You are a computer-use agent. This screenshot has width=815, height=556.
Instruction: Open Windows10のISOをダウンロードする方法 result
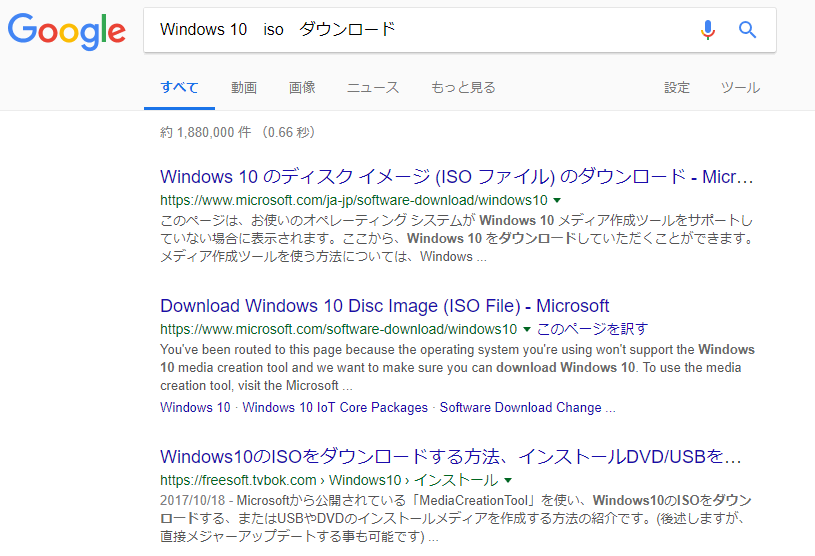(x=451, y=457)
